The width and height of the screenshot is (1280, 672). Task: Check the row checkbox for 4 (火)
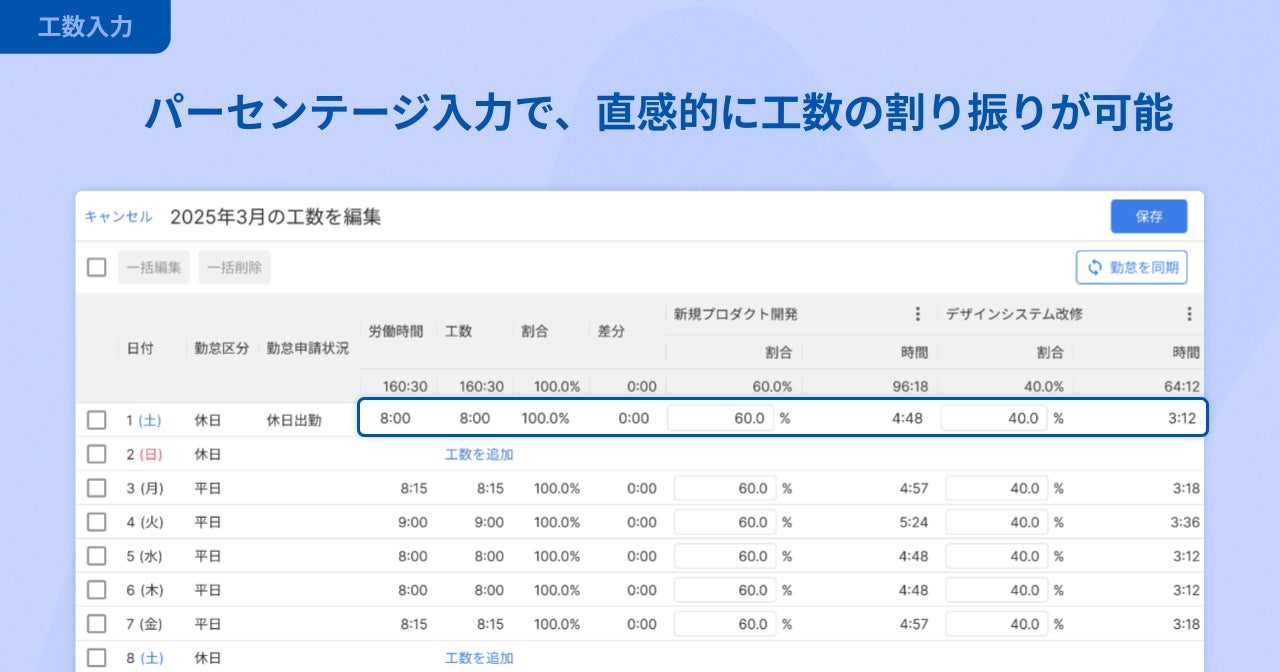point(96,522)
